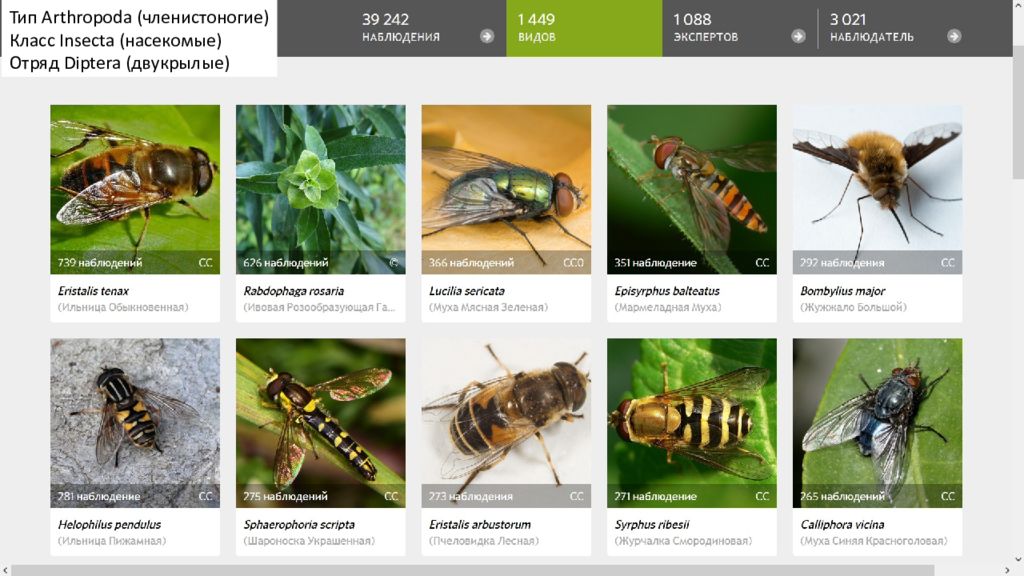
Task: Click arrow icon beside 3 021 наблюдатель
Action: [x=954, y=37]
